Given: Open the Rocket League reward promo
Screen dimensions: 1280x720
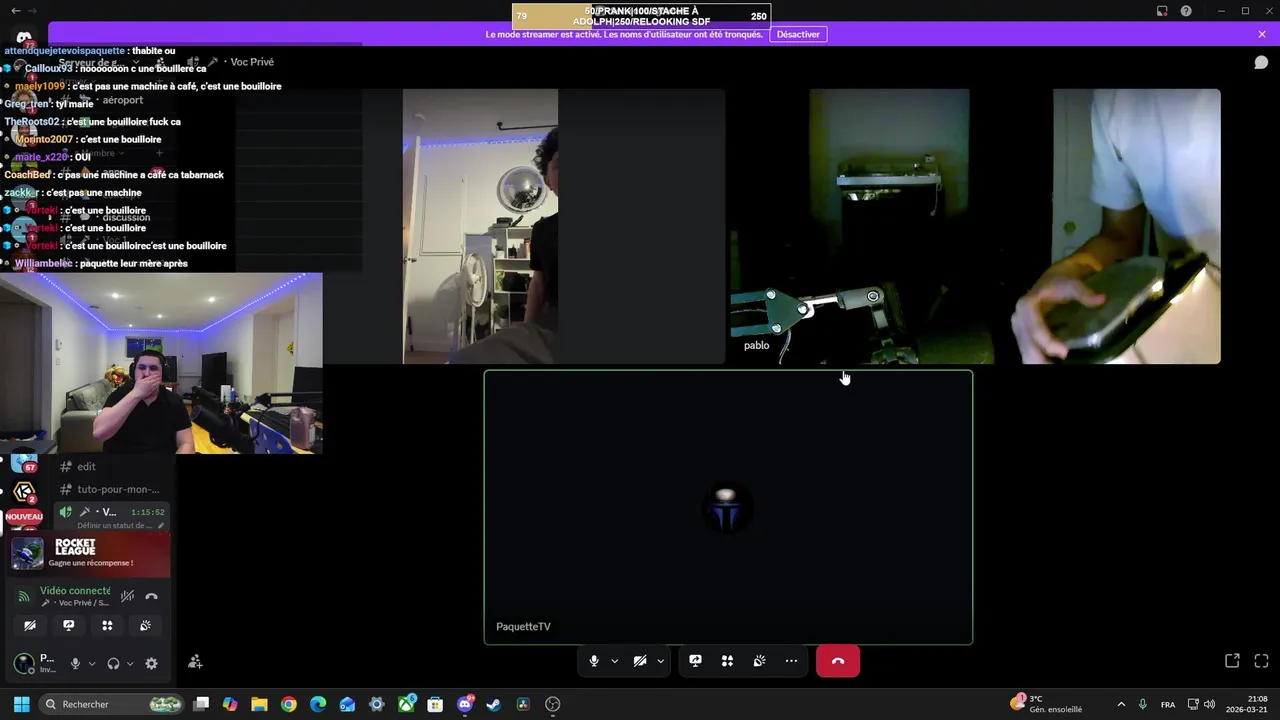Looking at the screenshot, I should [x=90, y=552].
